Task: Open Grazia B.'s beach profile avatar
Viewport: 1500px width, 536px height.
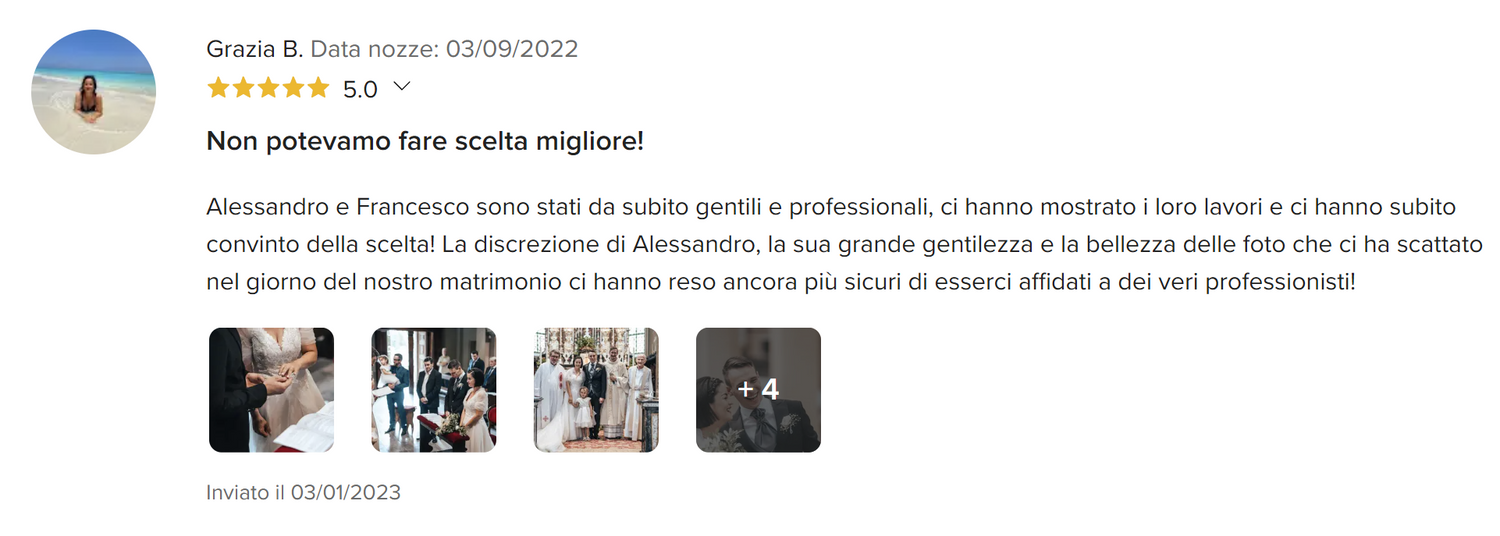Action: click(x=93, y=92)
